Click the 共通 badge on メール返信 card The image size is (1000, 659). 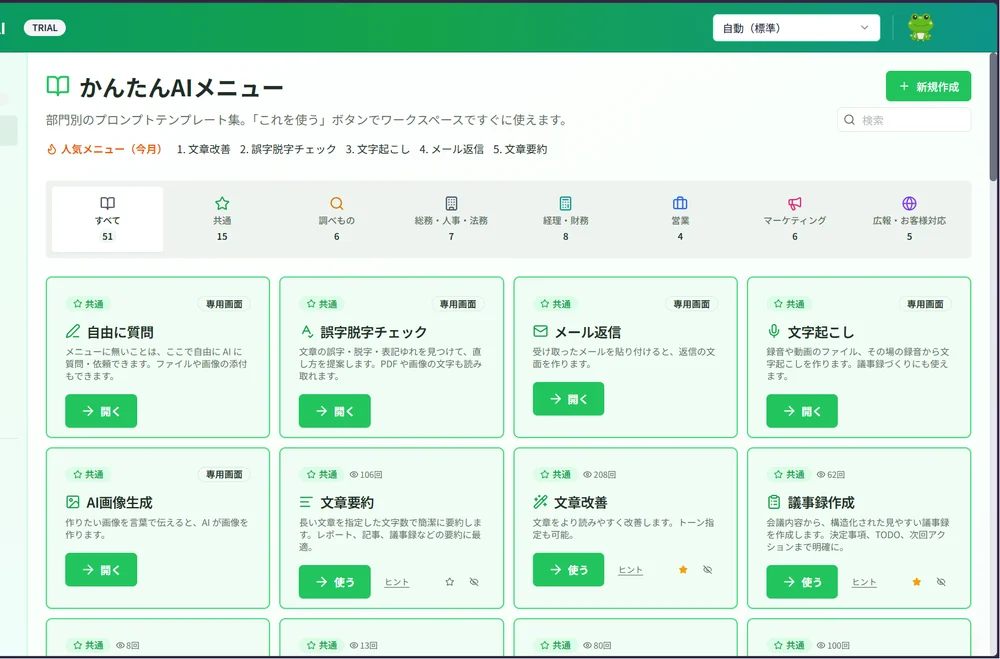pyautogui.click(x=555, y=304)
